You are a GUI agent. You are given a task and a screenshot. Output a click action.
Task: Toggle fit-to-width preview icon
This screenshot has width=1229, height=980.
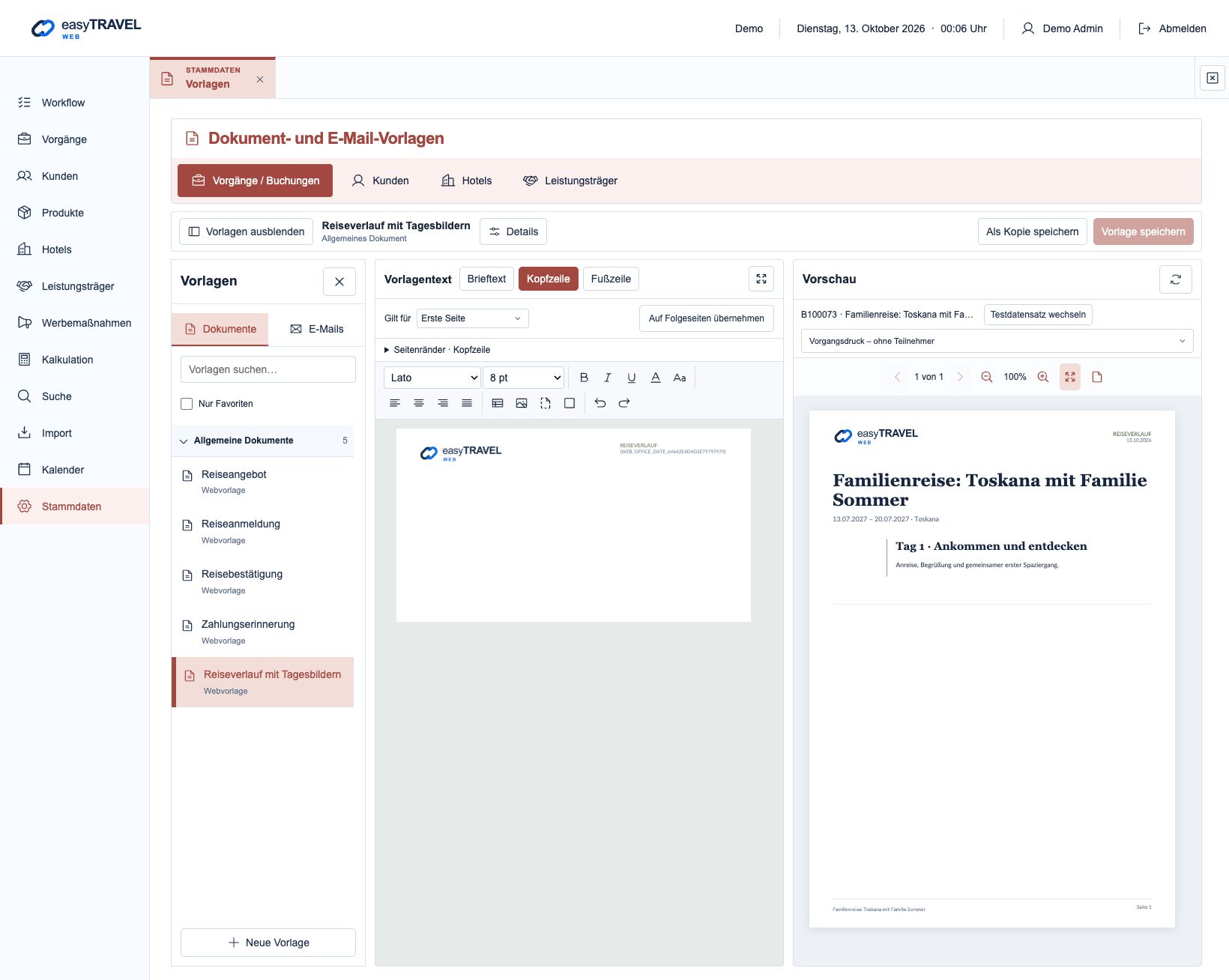[x=1070, y=377]
